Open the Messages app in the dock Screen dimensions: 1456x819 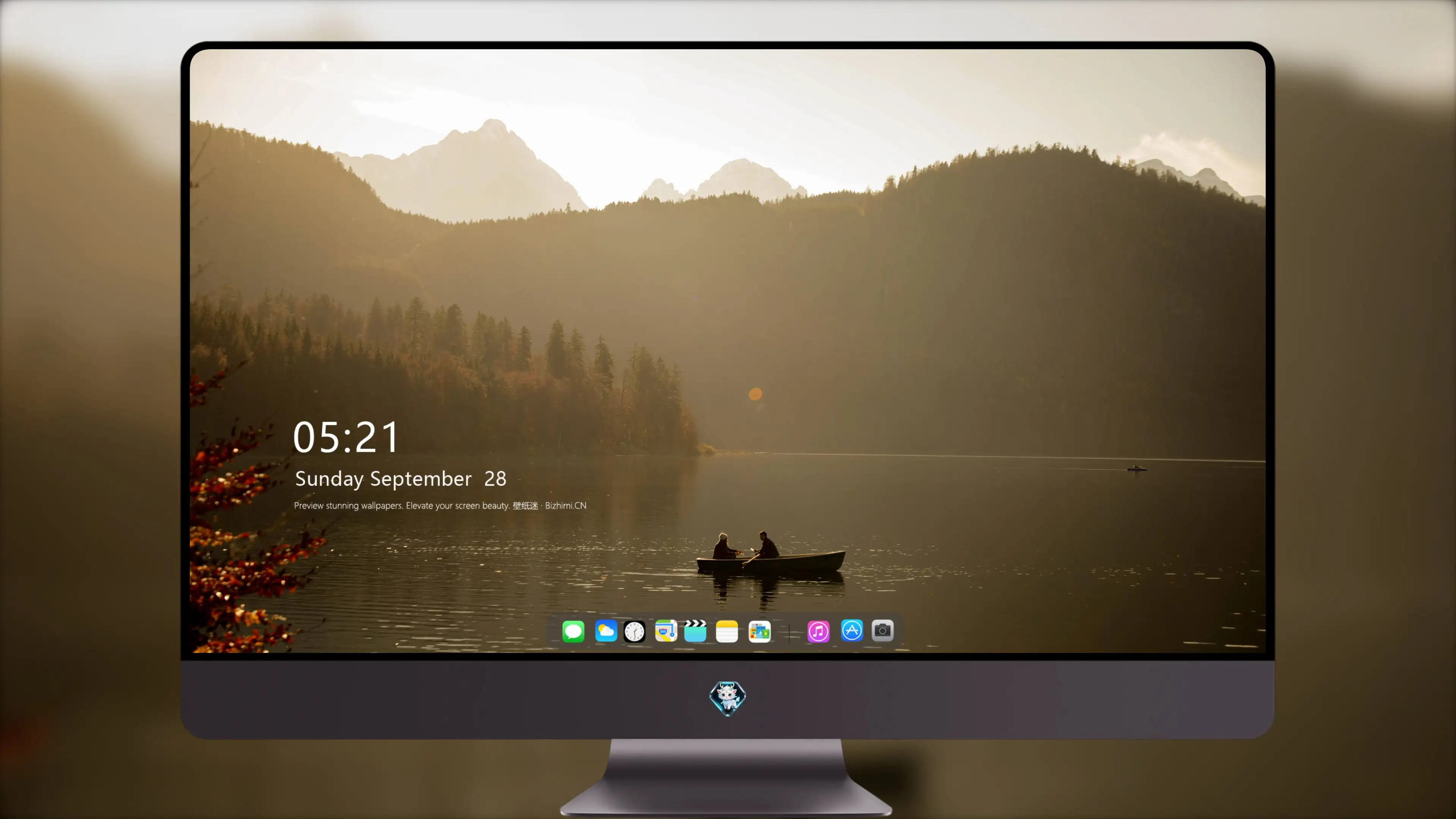pyautogui.click(x=573, y=631)
